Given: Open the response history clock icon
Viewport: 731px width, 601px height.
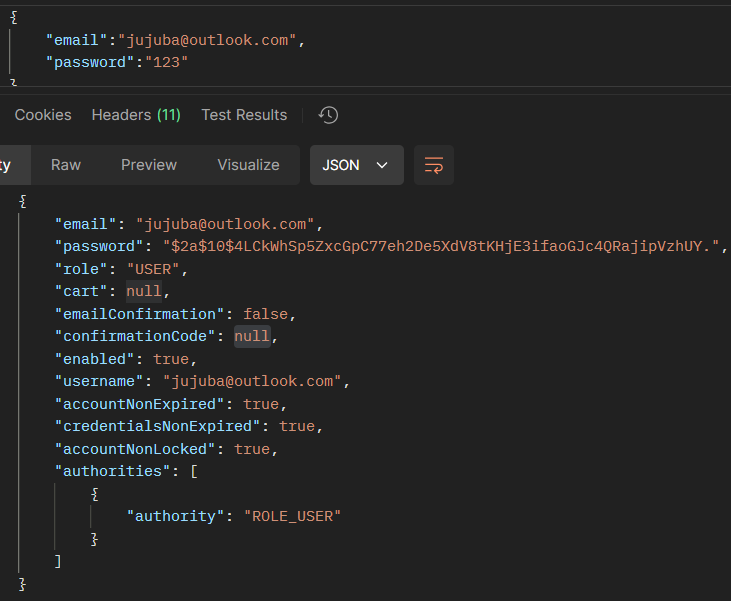Looking at the screenshot, I should coord(328,115).
